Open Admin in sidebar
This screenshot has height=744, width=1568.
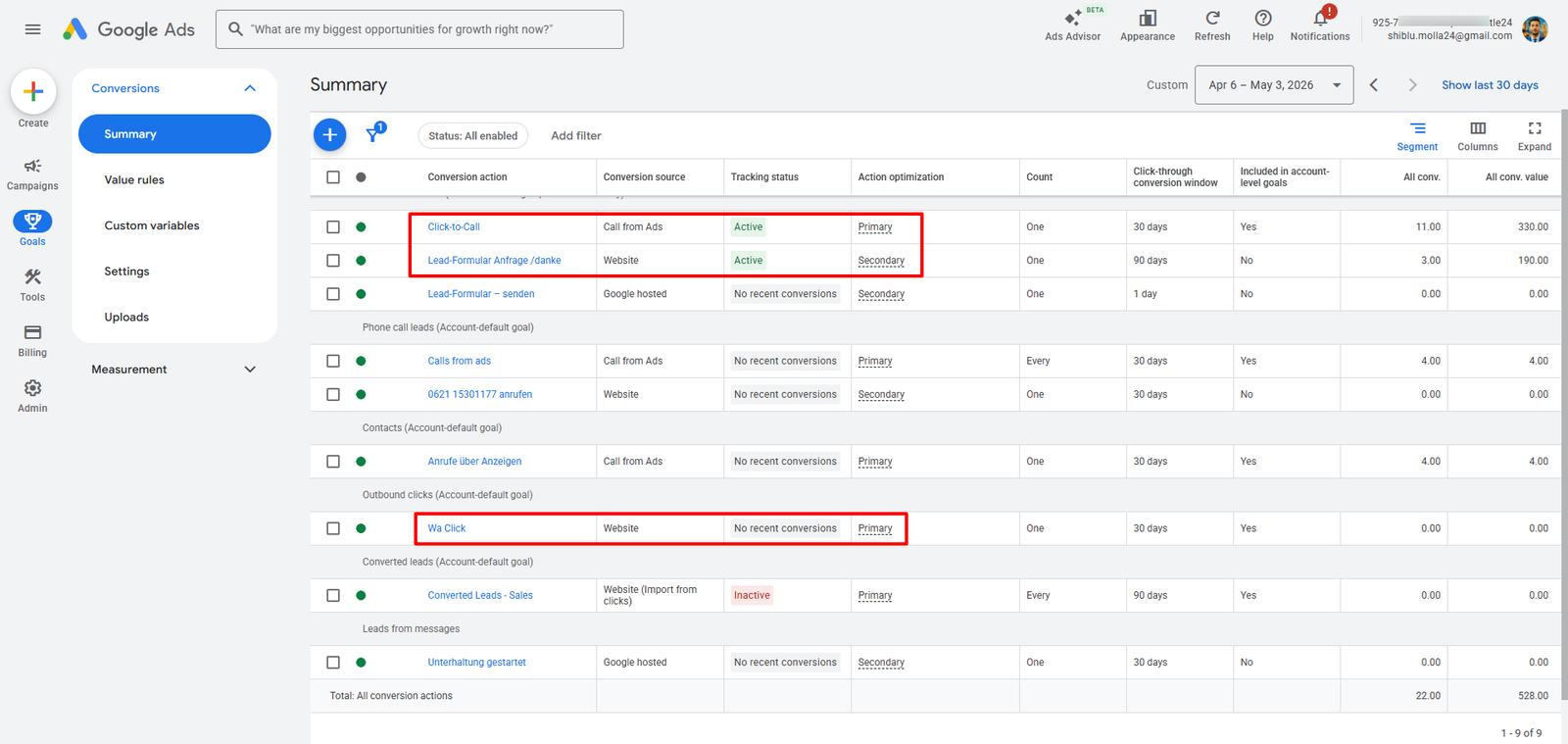pyautogui.click(x=32, y=396)
